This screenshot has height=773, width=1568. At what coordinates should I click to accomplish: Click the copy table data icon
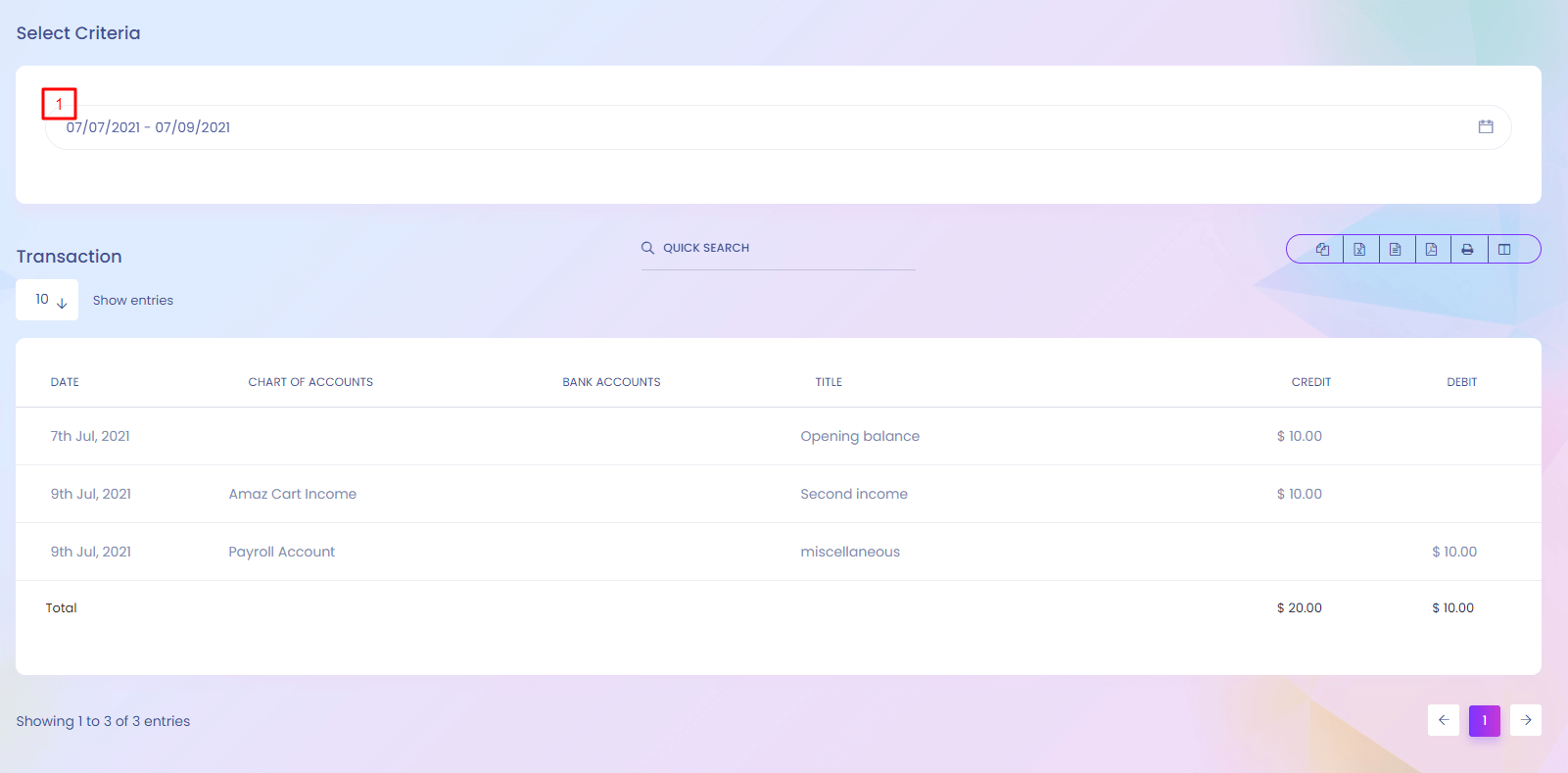tap(1322, 250)
